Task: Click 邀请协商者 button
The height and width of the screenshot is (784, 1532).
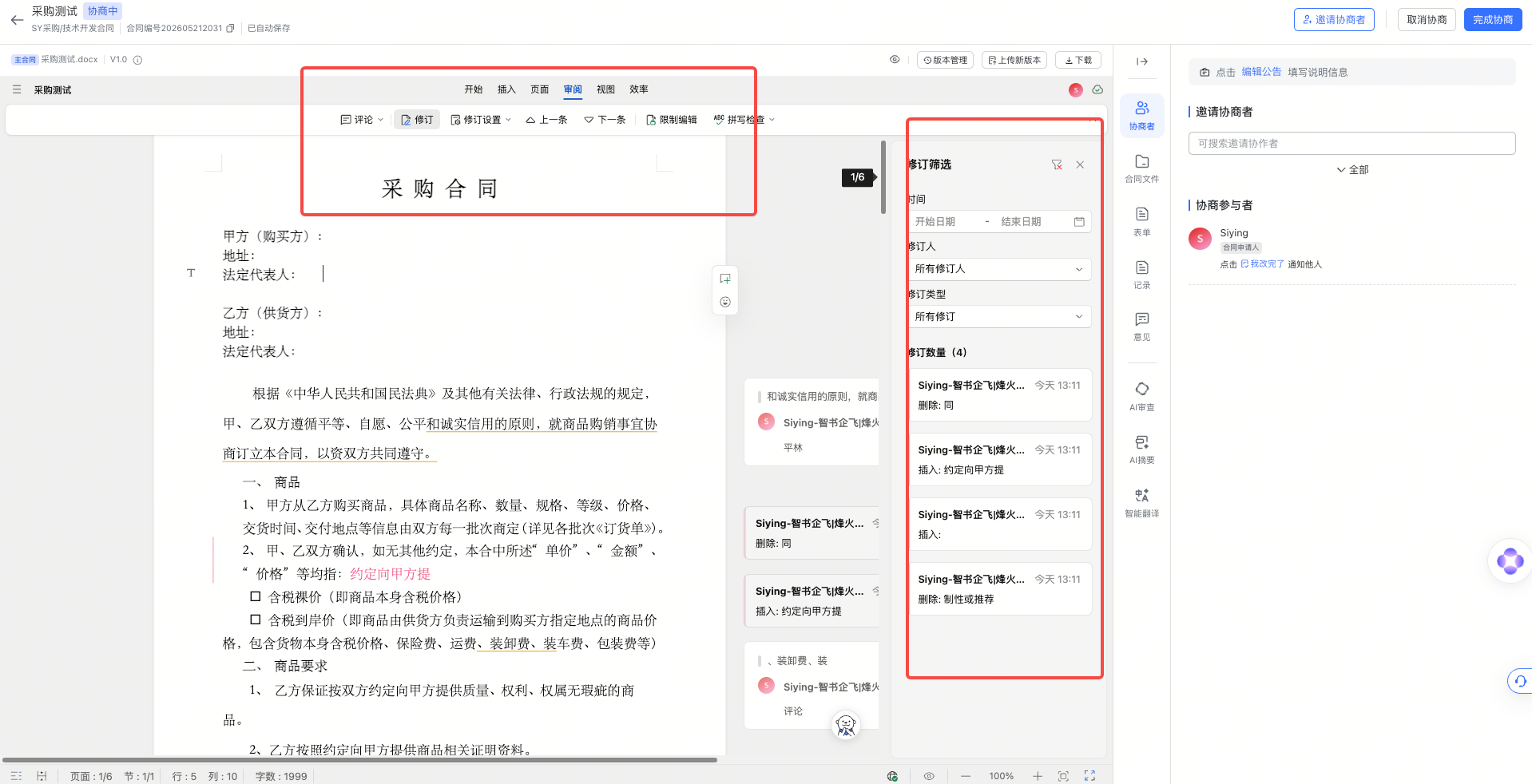Action: coord(1334,20)
